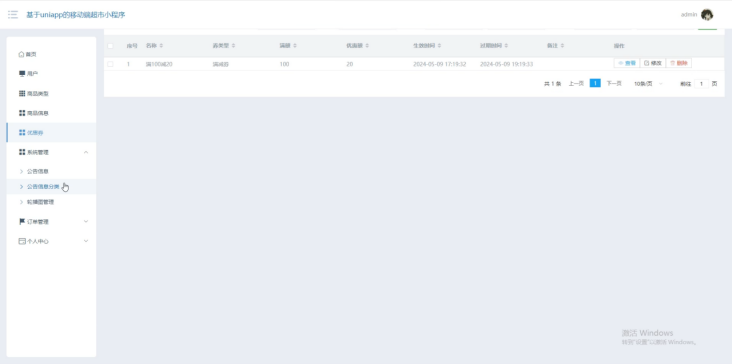Click the flag icon beside 订单管理
The image size is (733, 364).
pos(22,221)
